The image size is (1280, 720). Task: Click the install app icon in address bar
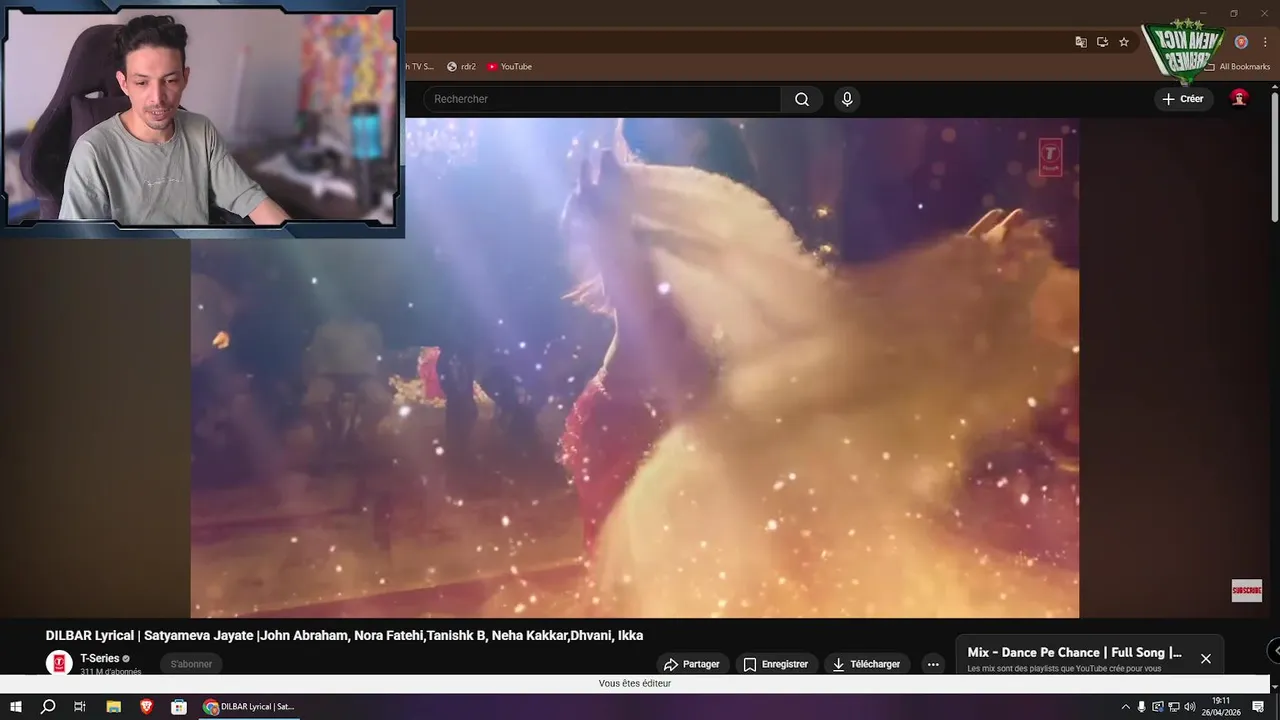[1102, 42]
